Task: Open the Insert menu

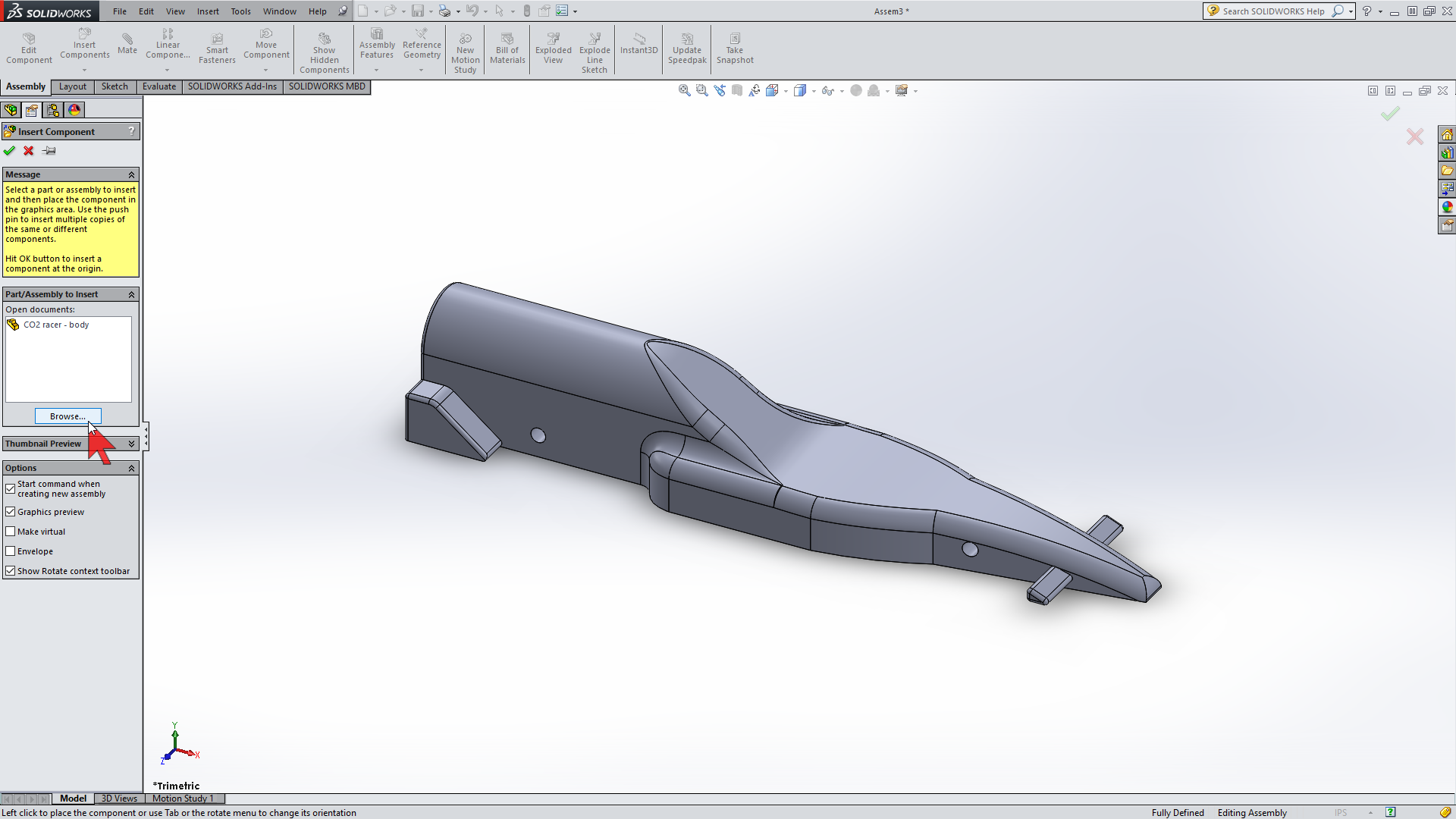Action: point(208,11)
